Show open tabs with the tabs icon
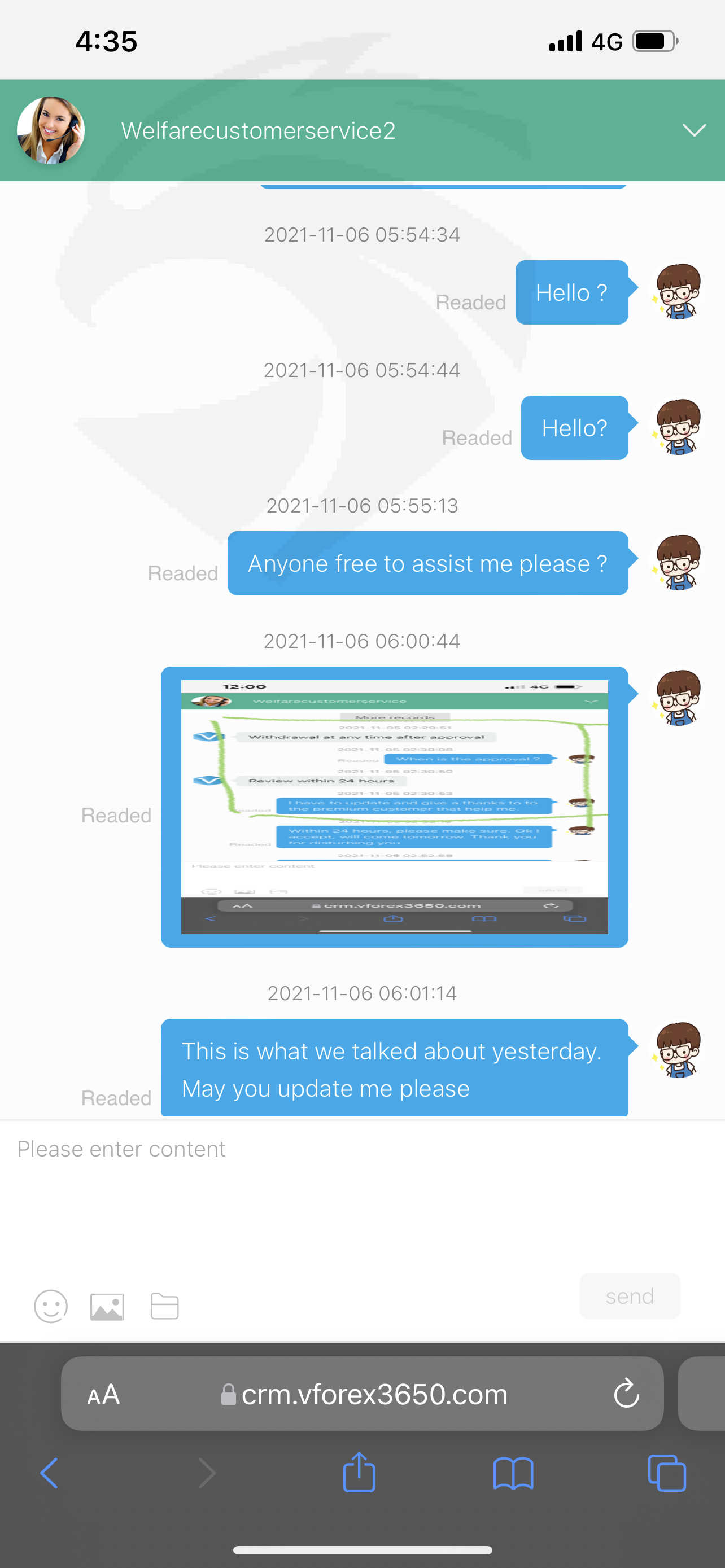The height and width of the screenshot is (1568, 725). coord(667,1473)
